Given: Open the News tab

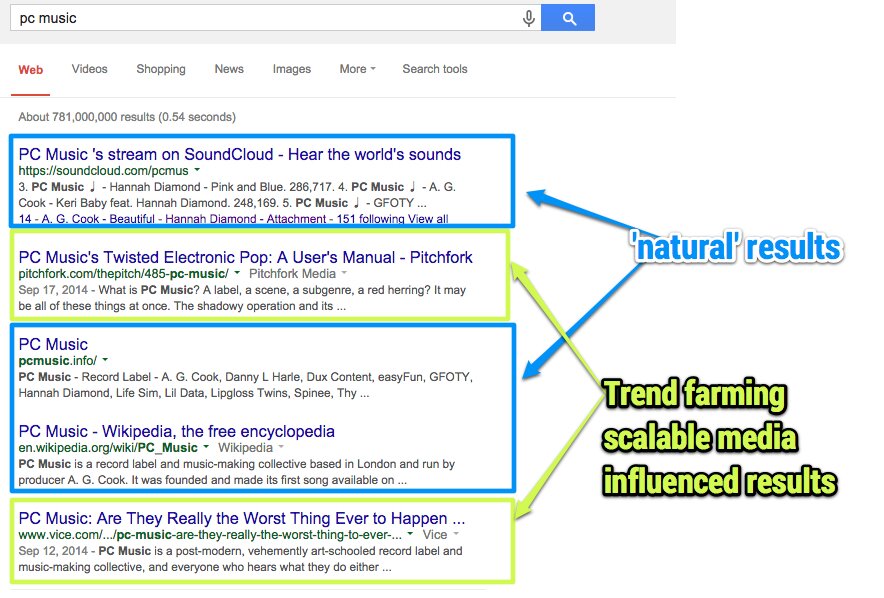Looking at the screenshot, I should pyautogui.click(x=229, y=69).
